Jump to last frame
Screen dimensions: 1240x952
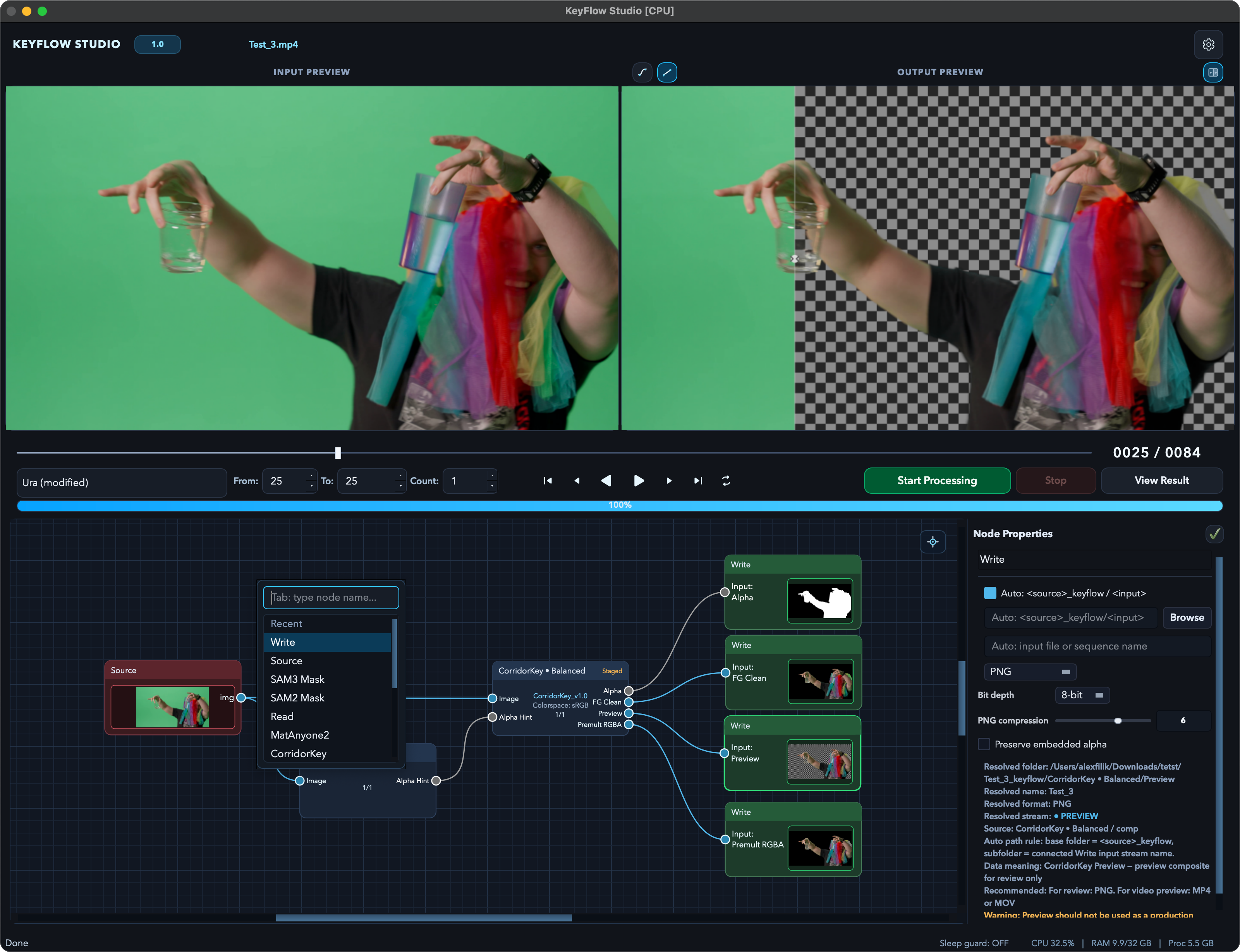(698, 481)
